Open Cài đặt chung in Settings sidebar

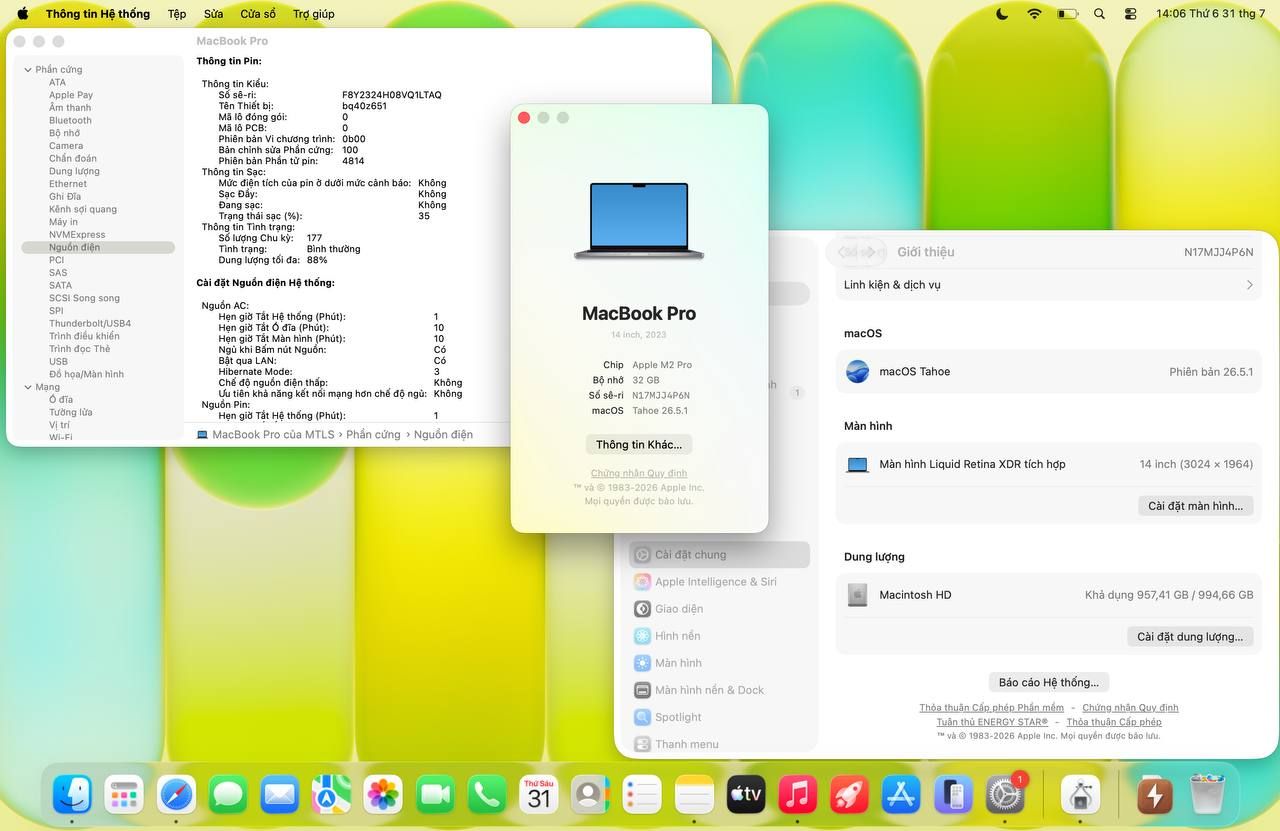click(719, 555)
